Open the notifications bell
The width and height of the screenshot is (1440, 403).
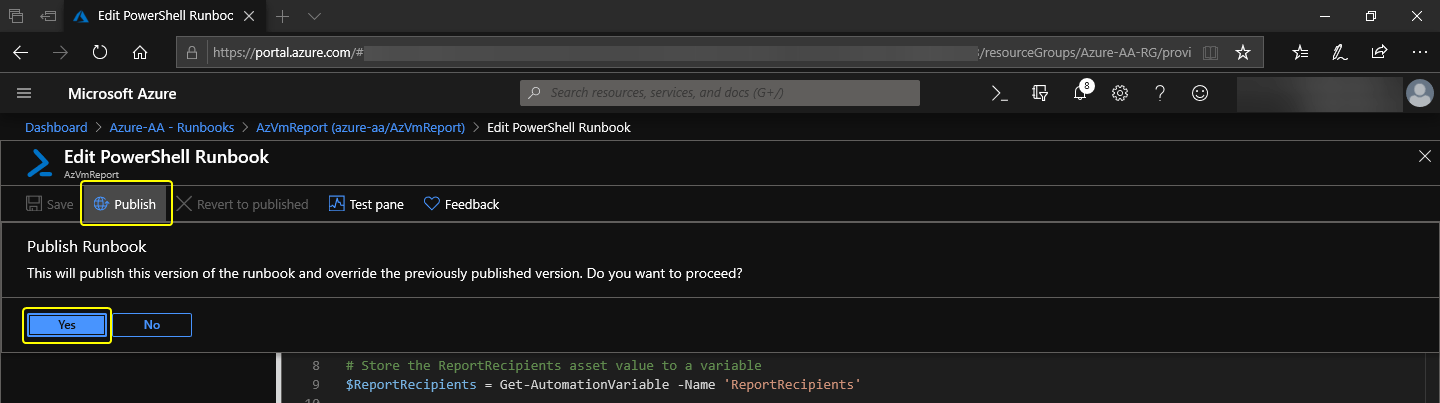(1080, 93)
